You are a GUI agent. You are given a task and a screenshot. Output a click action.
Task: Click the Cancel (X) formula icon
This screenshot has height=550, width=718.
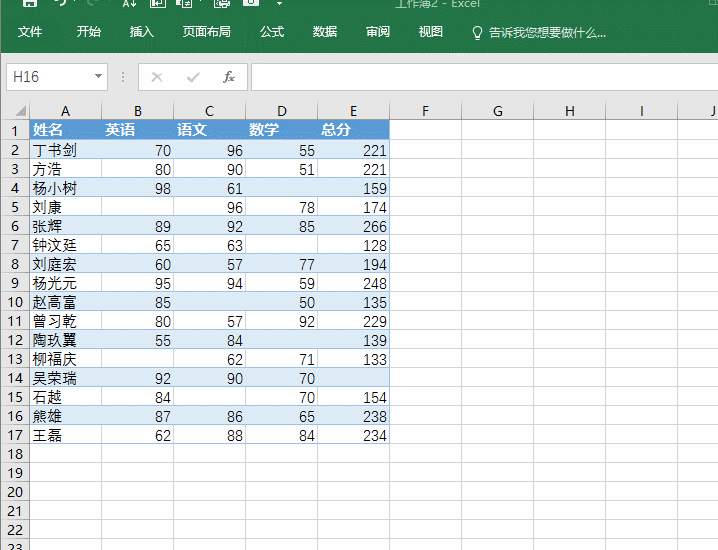point(157,77)
